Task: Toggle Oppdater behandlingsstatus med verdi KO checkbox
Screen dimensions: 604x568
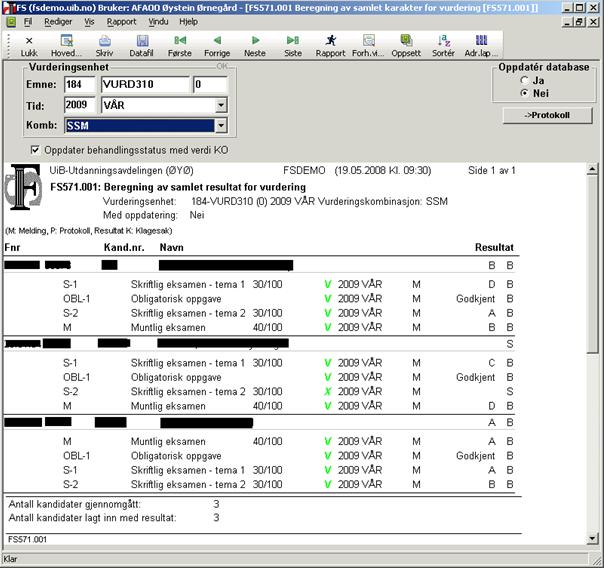Action: point(35,150)
